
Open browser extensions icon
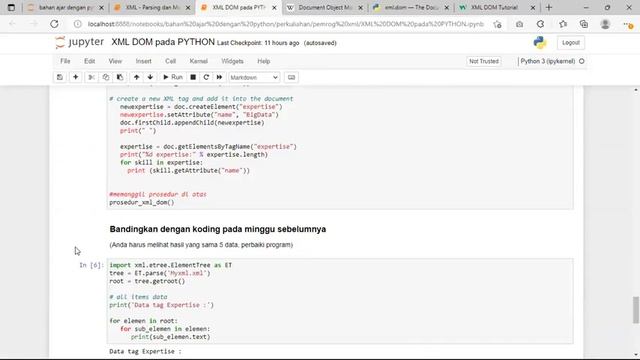coord(540,24)
